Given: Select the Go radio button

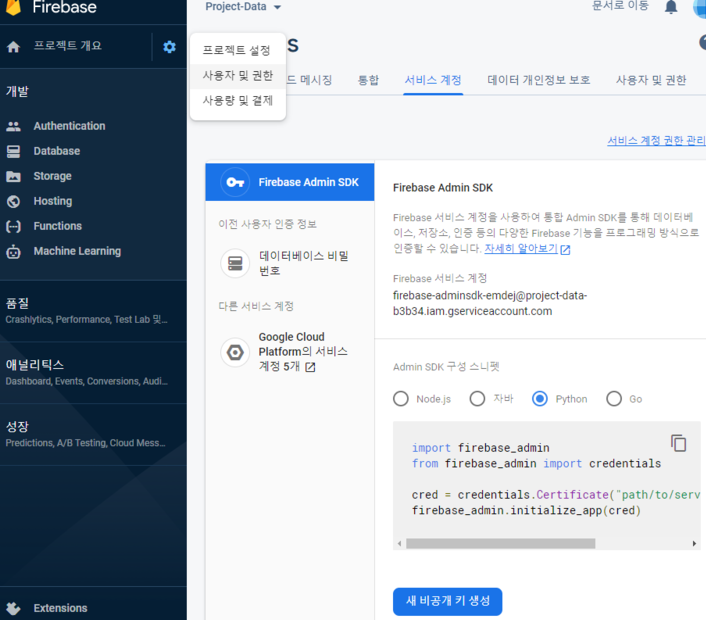Looking at the screenshot, I should point(614,398).
